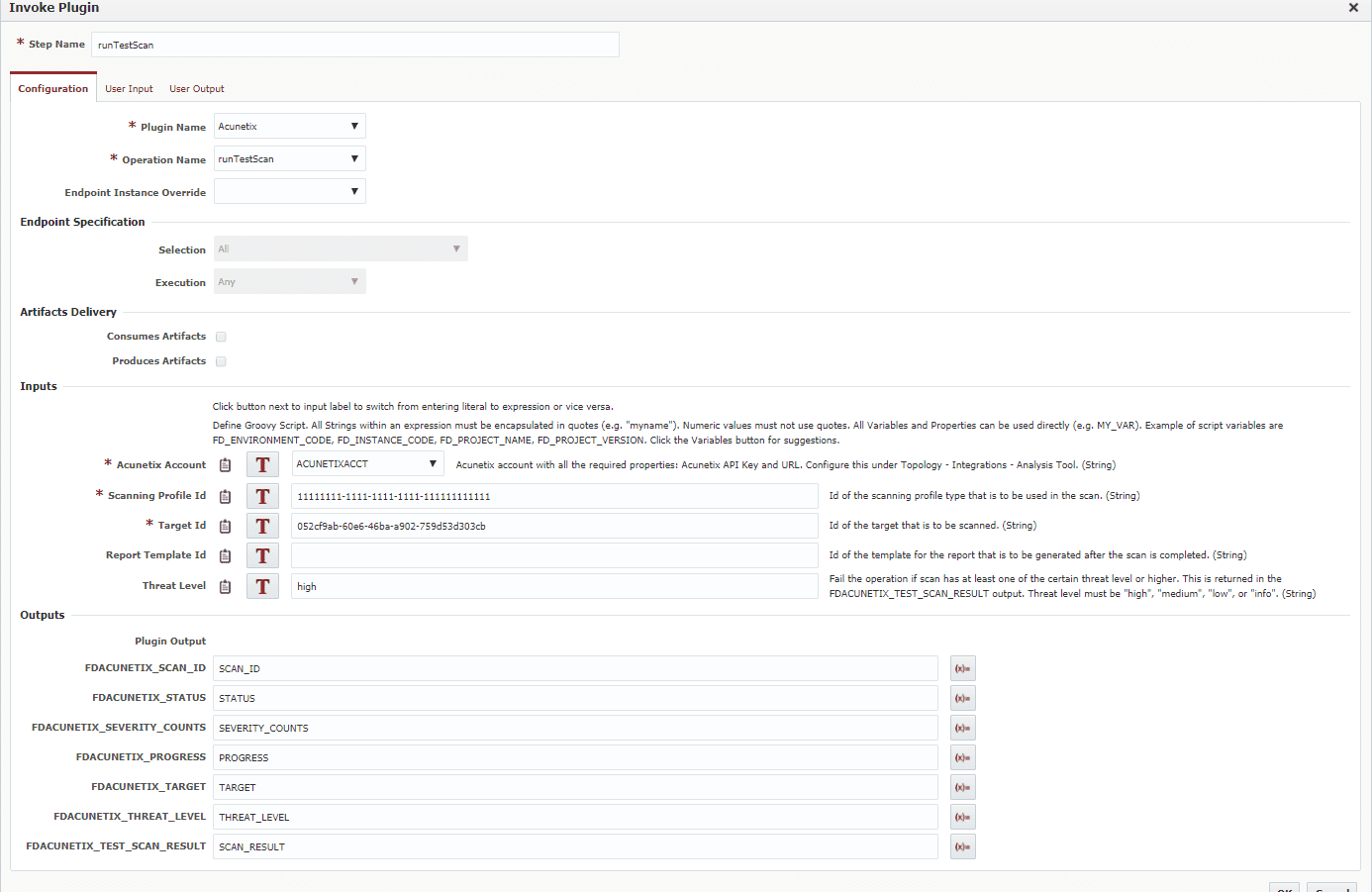Click the Threat Level field containing high
This screenshot has height=892, width=1372.
[x=554, y=586]
